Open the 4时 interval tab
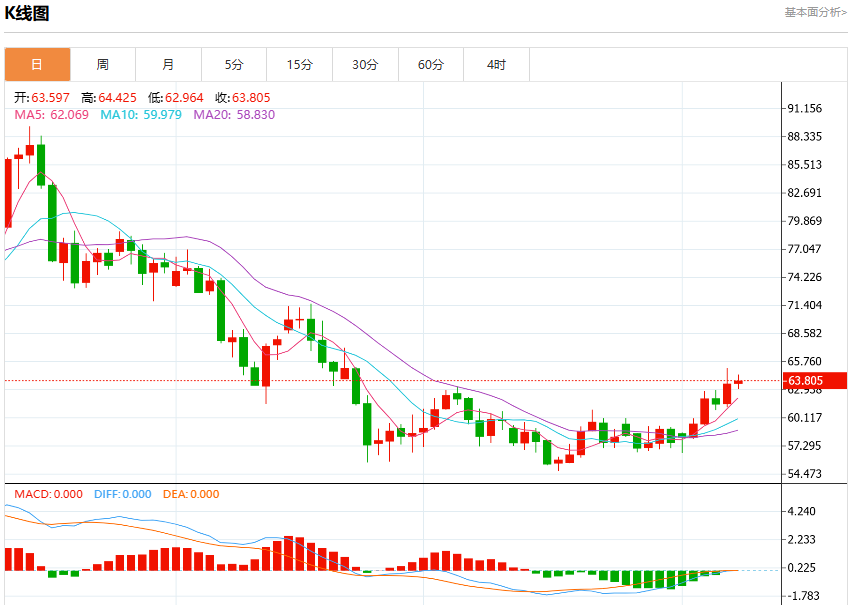Viewport: 854px width, 605px height. pyautogui.click(x=496, y=65)
